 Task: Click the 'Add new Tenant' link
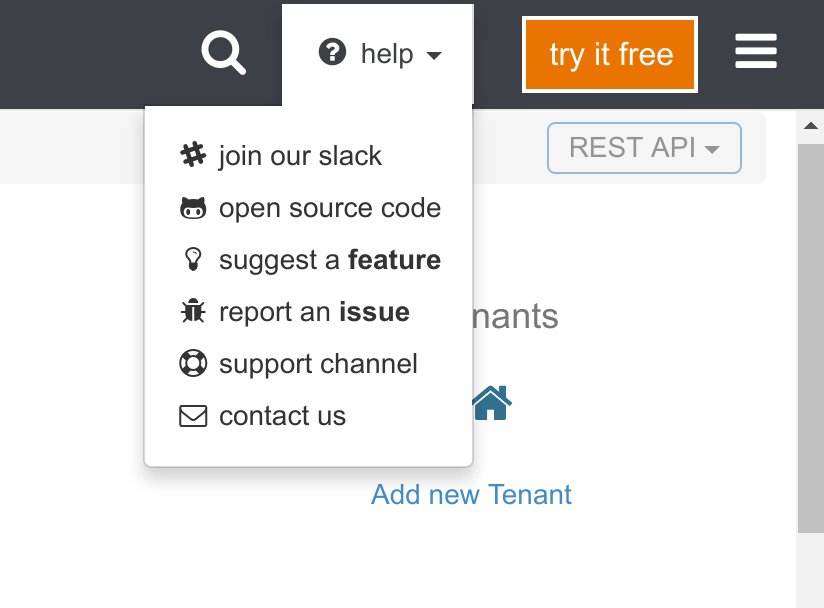470,494
